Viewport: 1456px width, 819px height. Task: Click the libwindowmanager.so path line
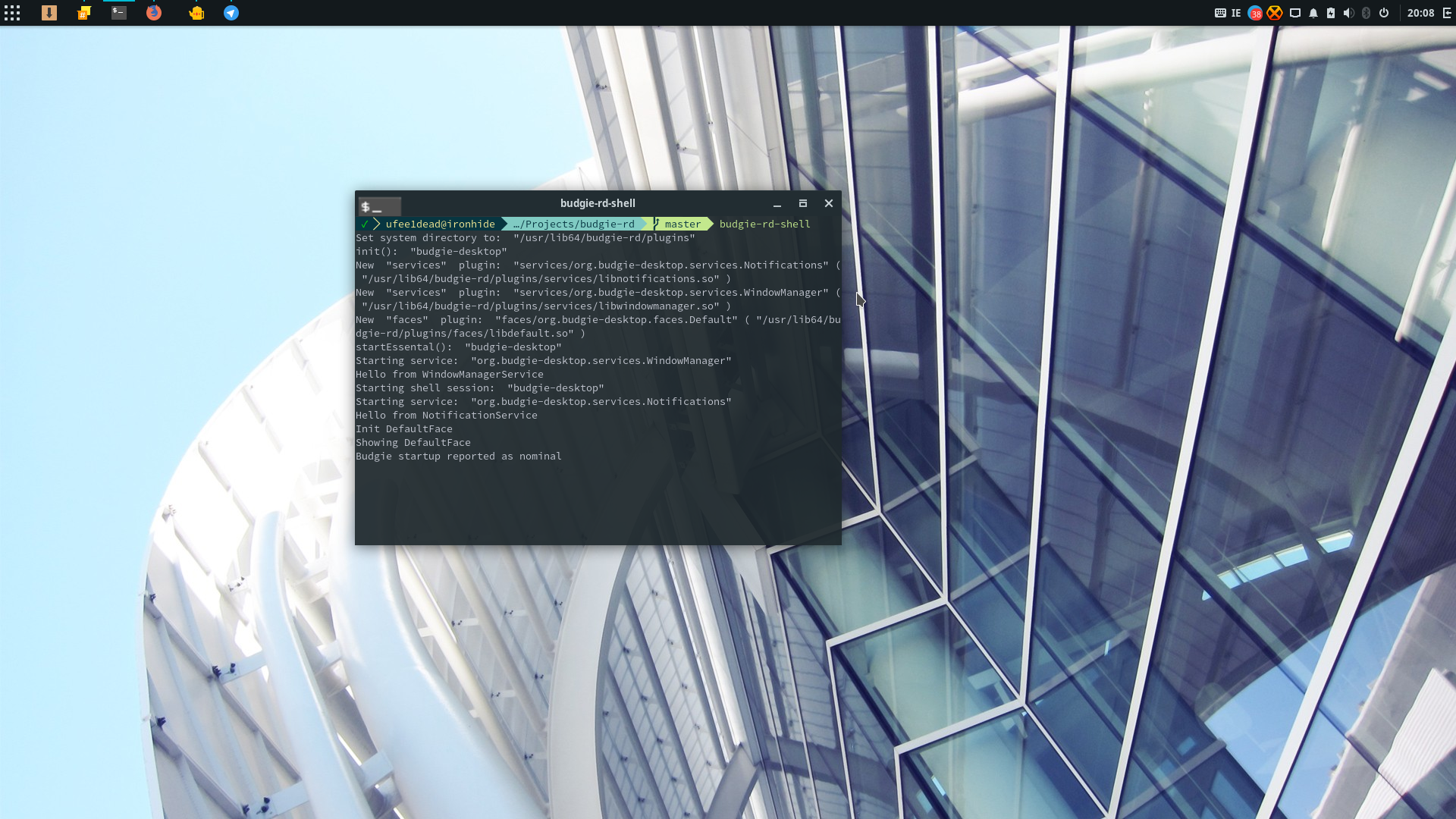click(547, 306)
